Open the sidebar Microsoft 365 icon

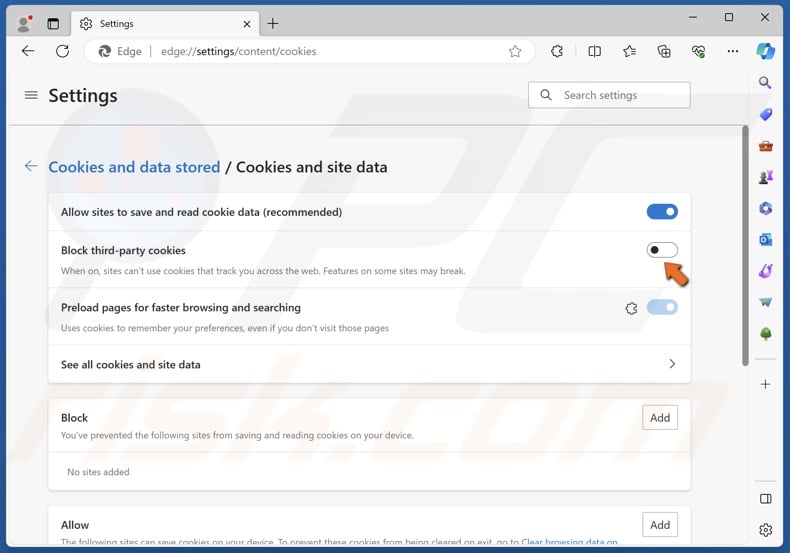pos(765,208)
